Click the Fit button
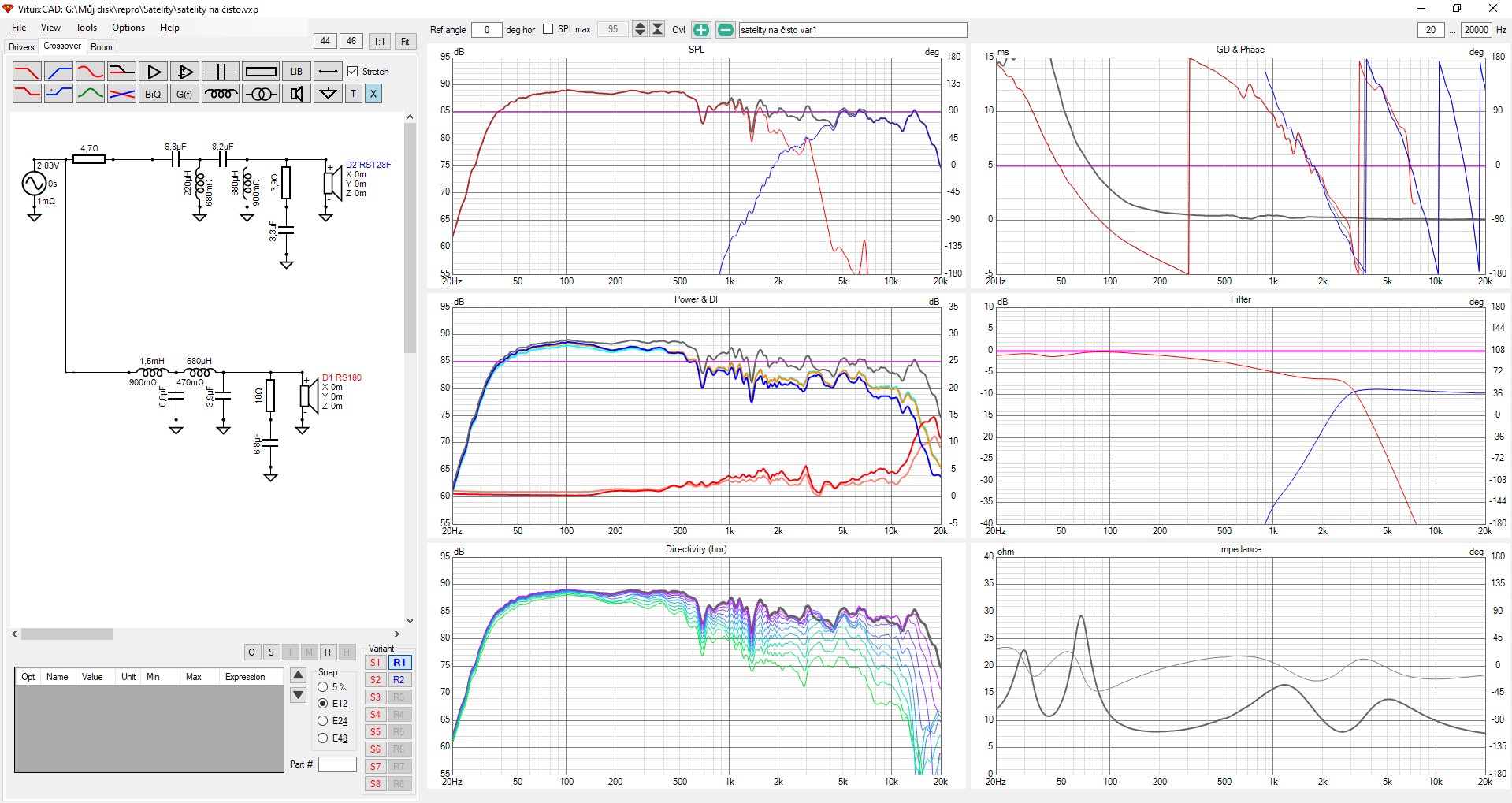The image size is (1512, 803). (405, 41)
